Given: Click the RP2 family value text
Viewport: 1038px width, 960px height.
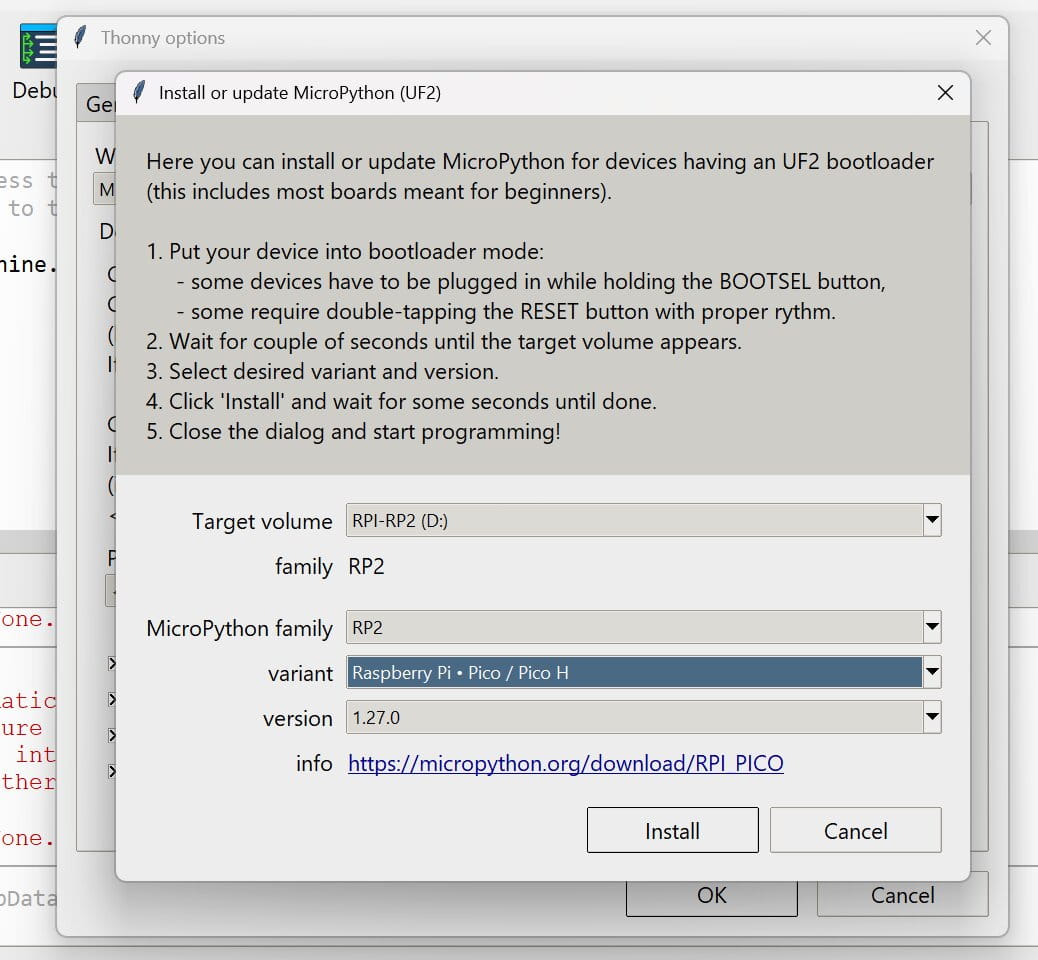Looking at the screenshot, I should 366,567.
